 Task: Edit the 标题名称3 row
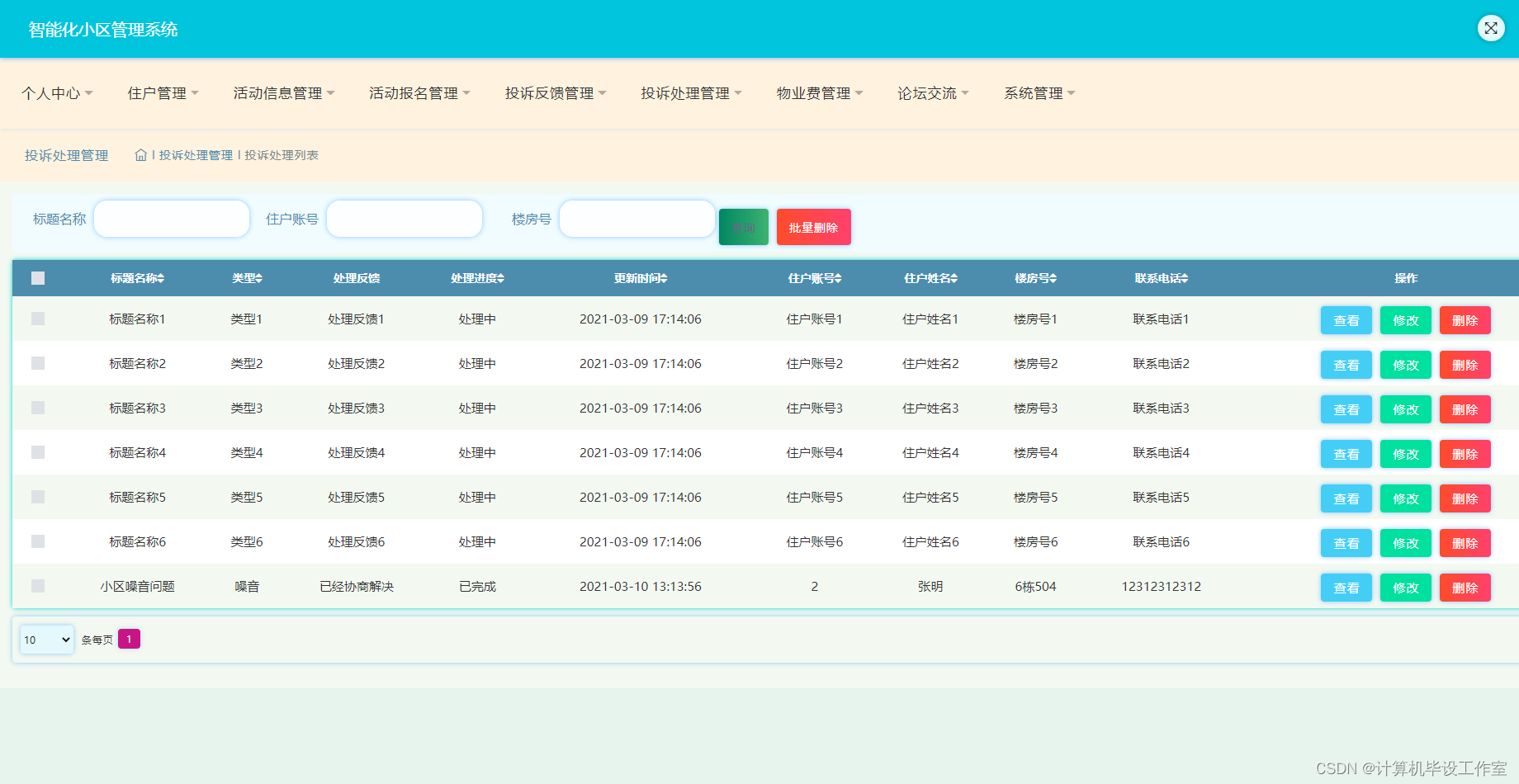[x=1406, y=409]
